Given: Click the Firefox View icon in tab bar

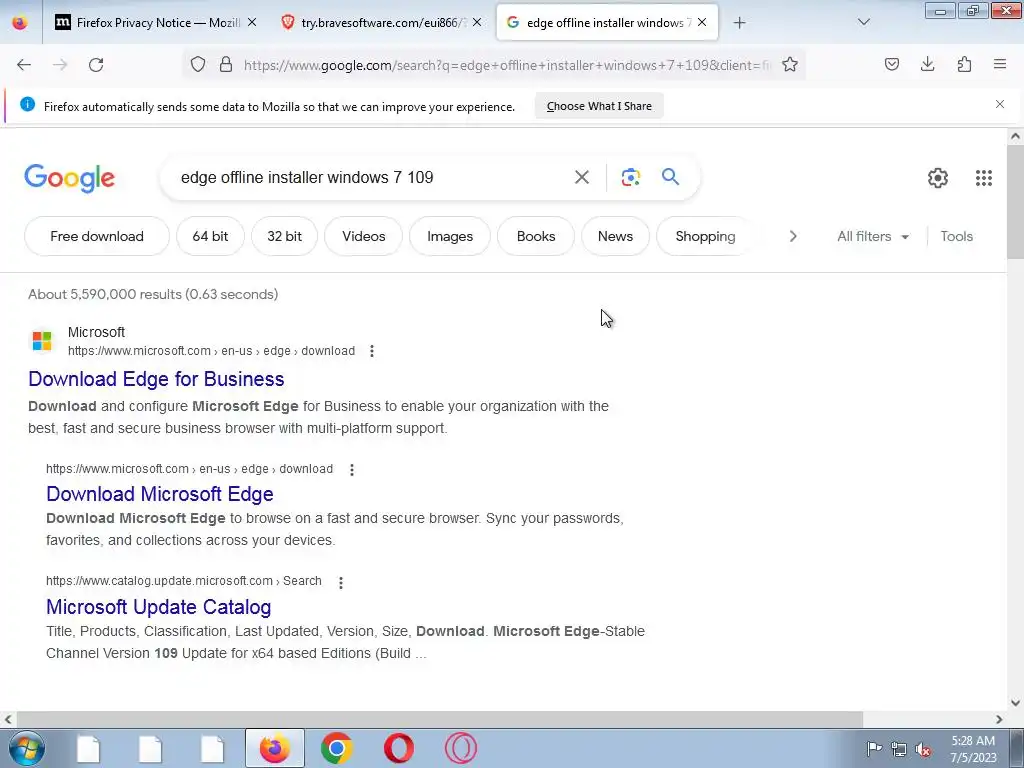Looking at the screenshot, I should pyautogui.click(x=20, y=22).
